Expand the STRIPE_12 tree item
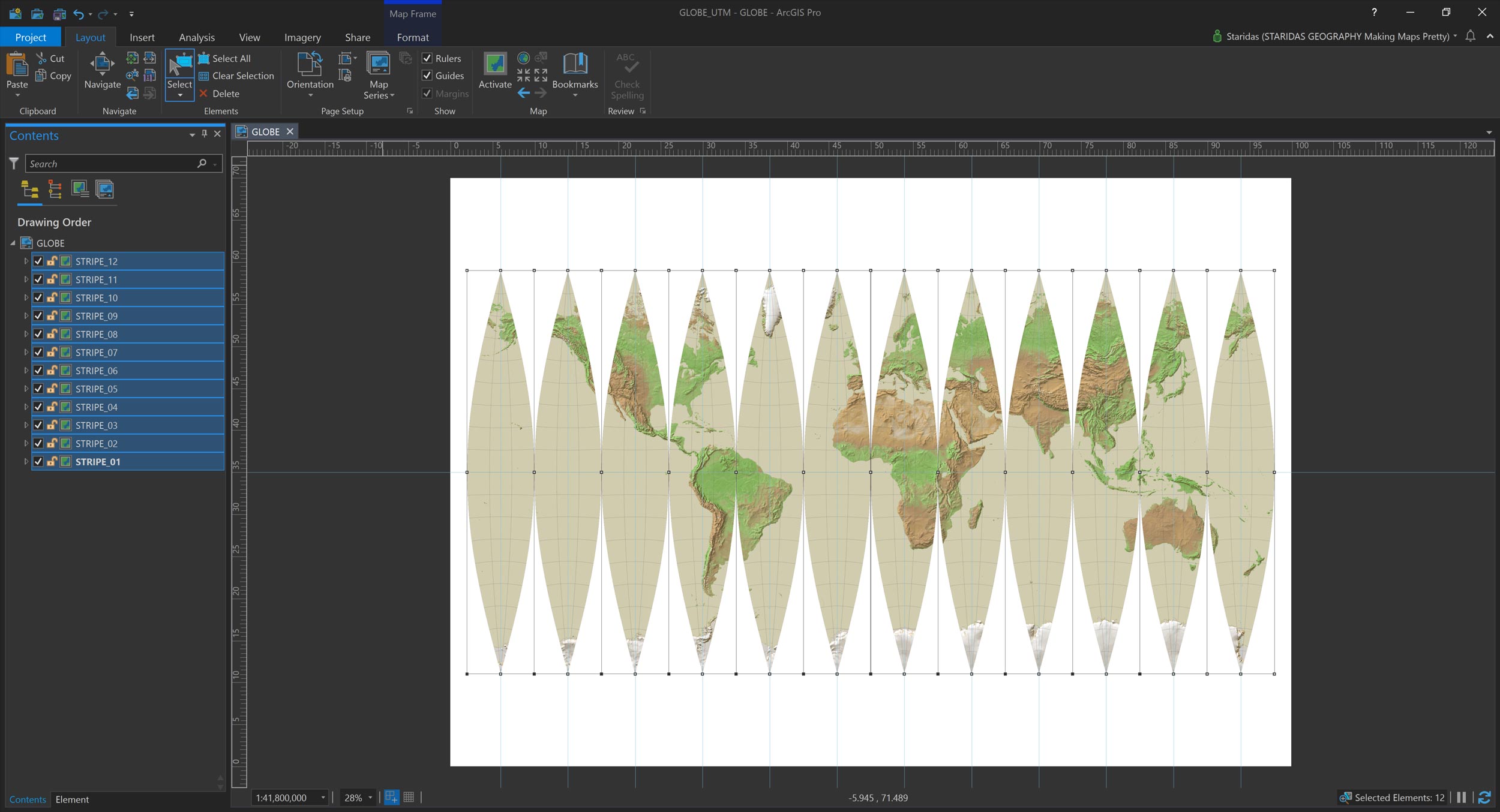The image size is (1500, 812). point(26,261)
